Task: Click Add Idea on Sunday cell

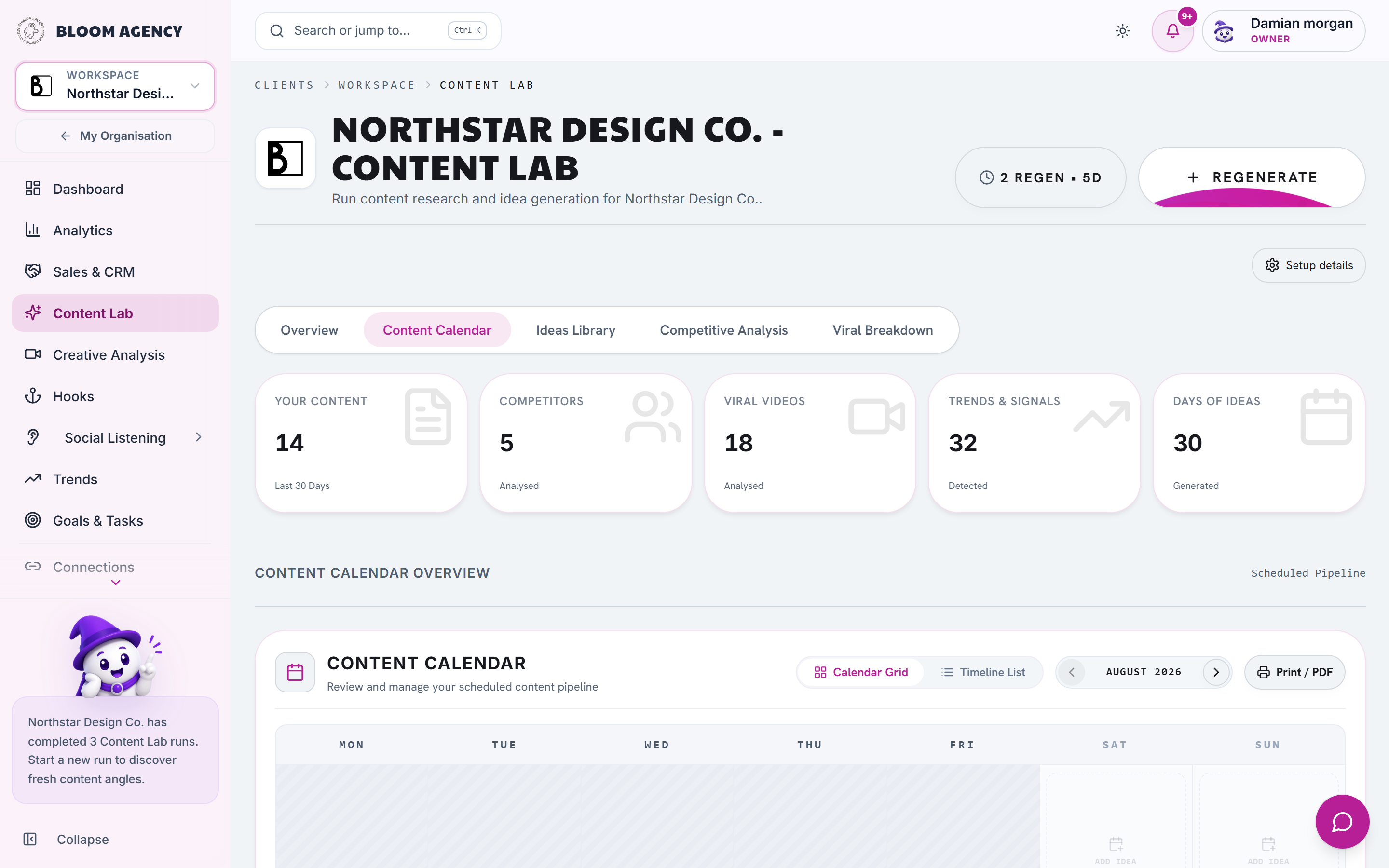Action: click(x=1268, y=850)
